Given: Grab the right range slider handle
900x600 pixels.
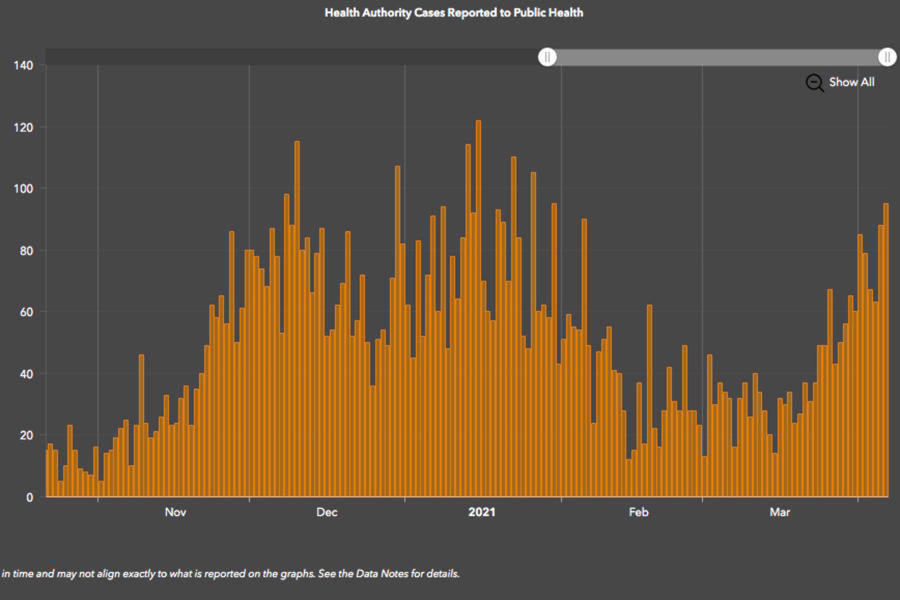Looking at the screenshot, I should click(887, 57).
